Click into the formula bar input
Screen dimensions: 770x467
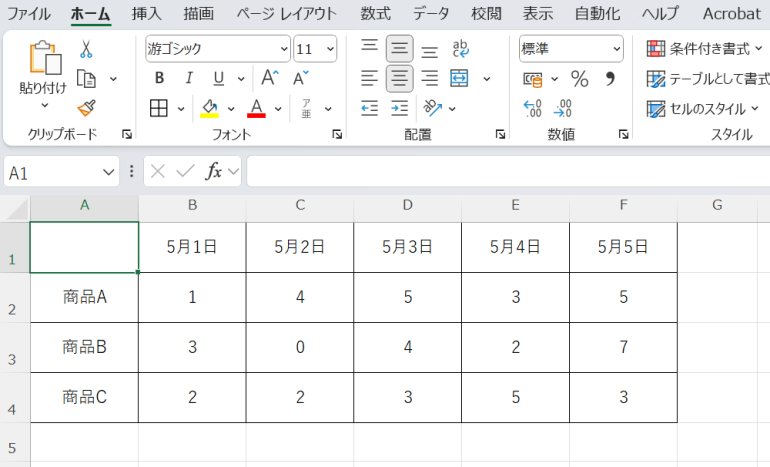[x=508, y=171]
